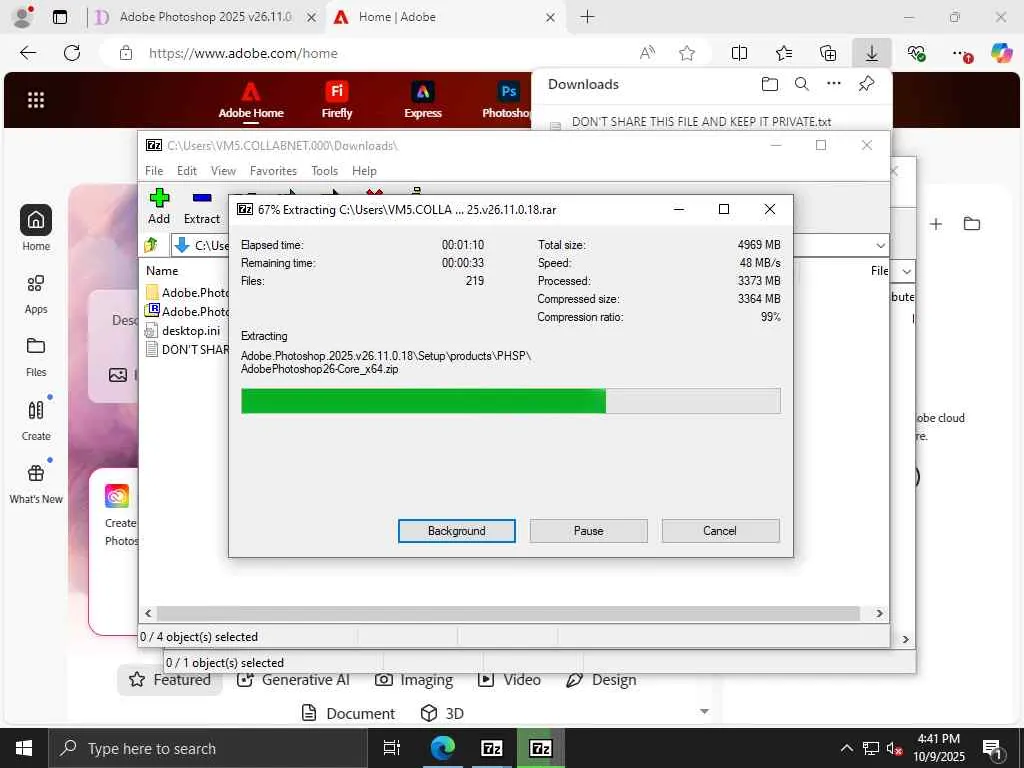1024x768 pixels.
Task: Click the browser Downloads toolbar button
Action: pos(872,53)
